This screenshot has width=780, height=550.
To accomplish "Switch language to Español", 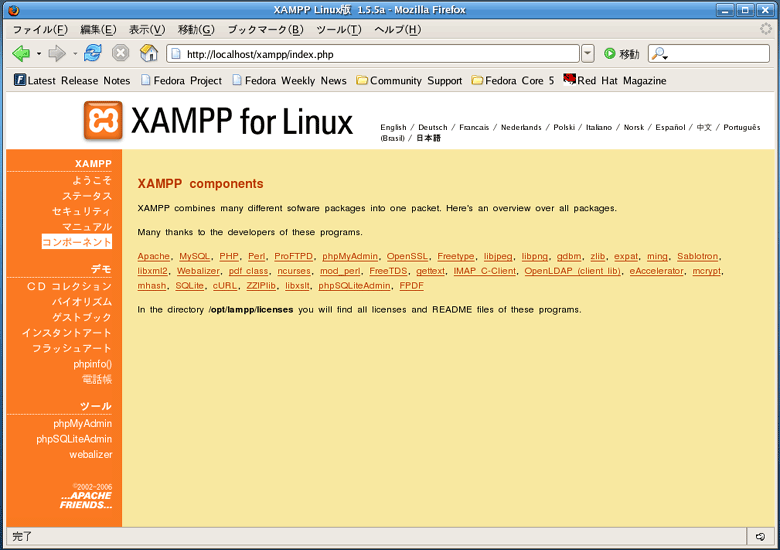I will click(670, 127).
